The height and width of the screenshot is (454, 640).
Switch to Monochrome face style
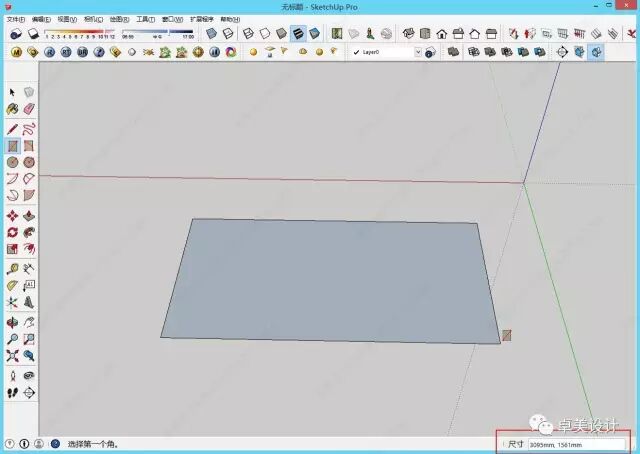[314, 33]
